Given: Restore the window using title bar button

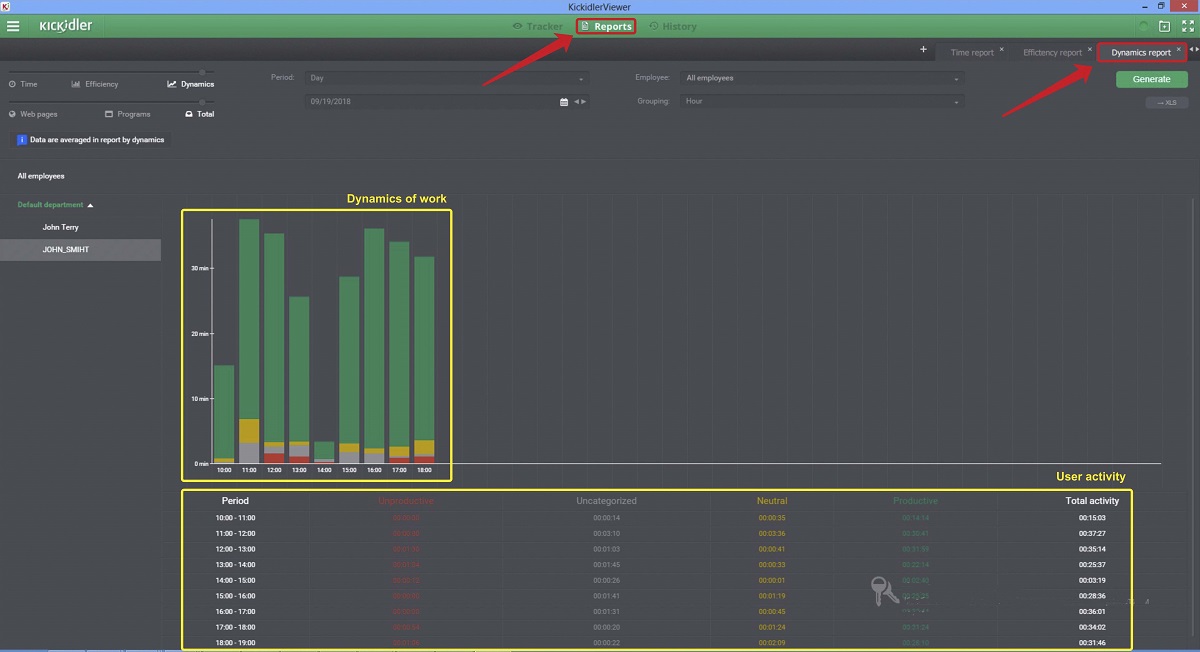Looking at the screenshot, I should point(1161,6).
